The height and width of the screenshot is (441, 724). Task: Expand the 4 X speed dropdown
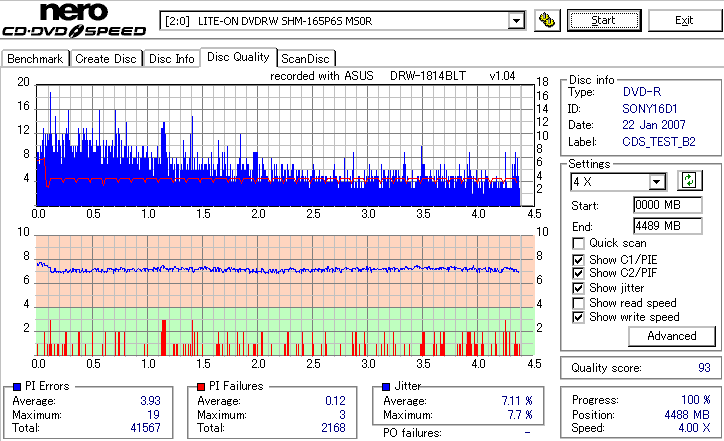tap(656, 182)
